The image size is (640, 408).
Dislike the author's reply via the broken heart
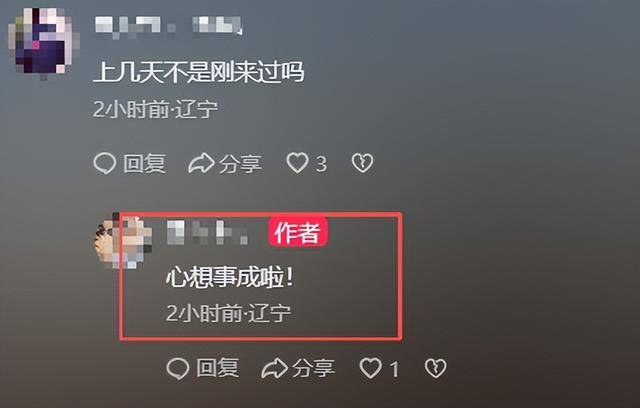tap(436, 368)
